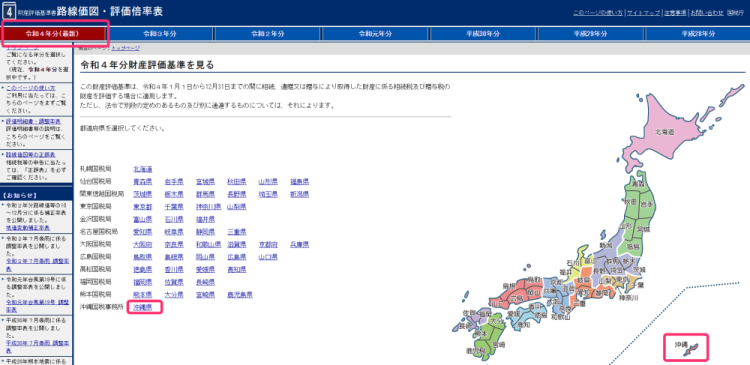Viewport: 750px width, 365px height.
Task: Click the number 4 logo icon
Action: point(9,11)
